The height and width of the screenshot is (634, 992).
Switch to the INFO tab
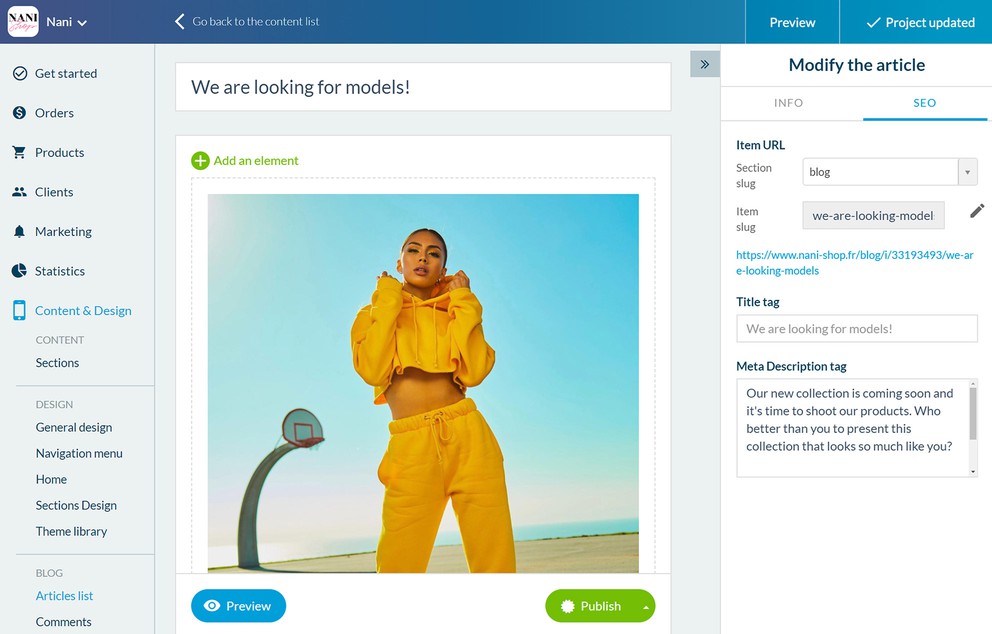[788, 103]
